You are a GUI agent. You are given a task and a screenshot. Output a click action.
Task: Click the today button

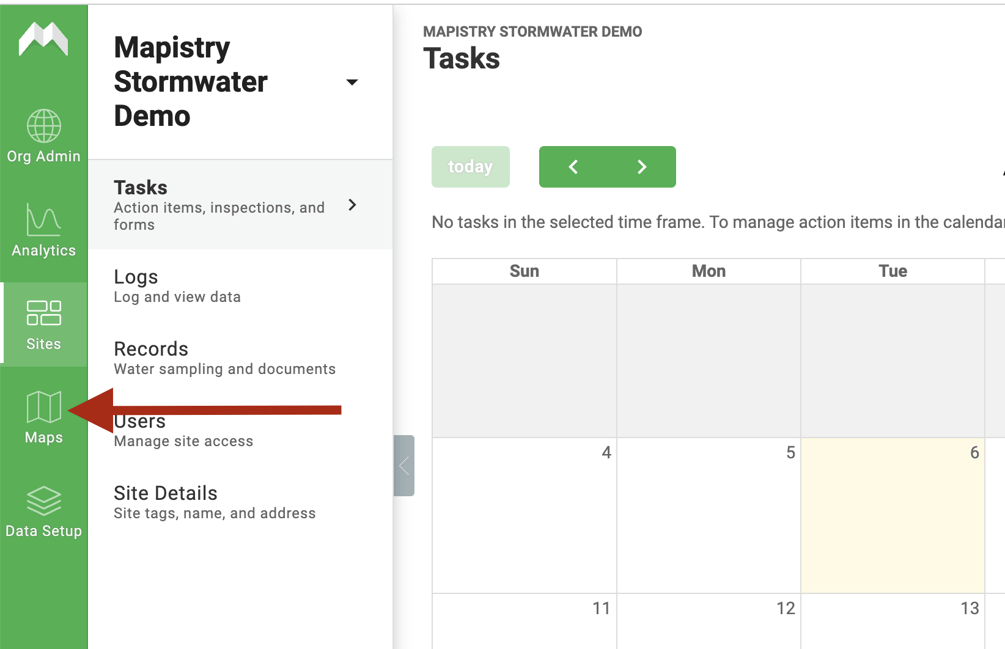470,167
